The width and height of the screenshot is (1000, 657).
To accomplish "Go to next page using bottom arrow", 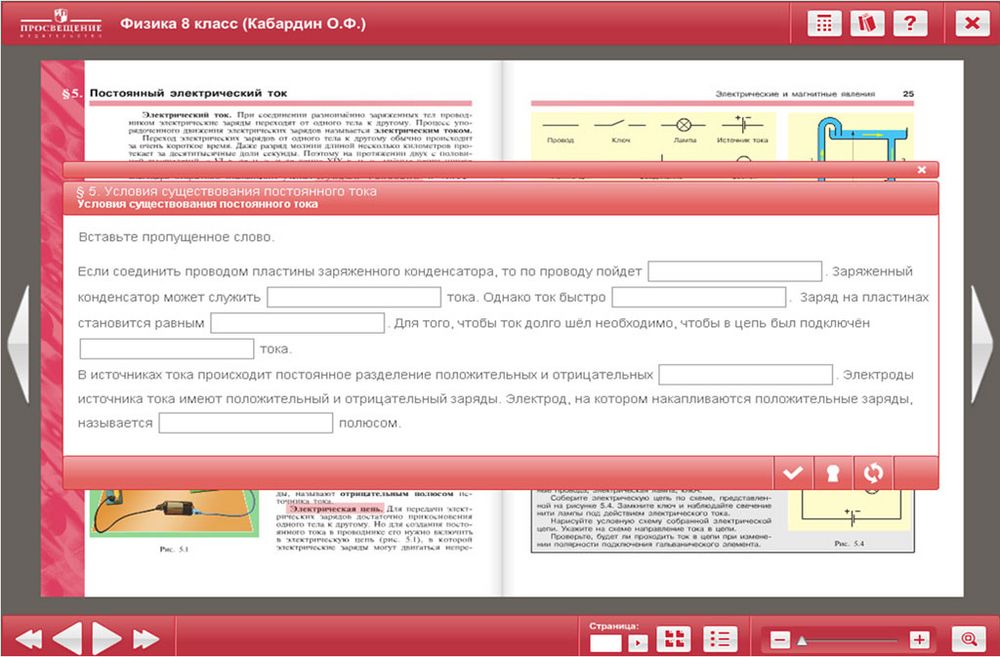I will point(106,638).
